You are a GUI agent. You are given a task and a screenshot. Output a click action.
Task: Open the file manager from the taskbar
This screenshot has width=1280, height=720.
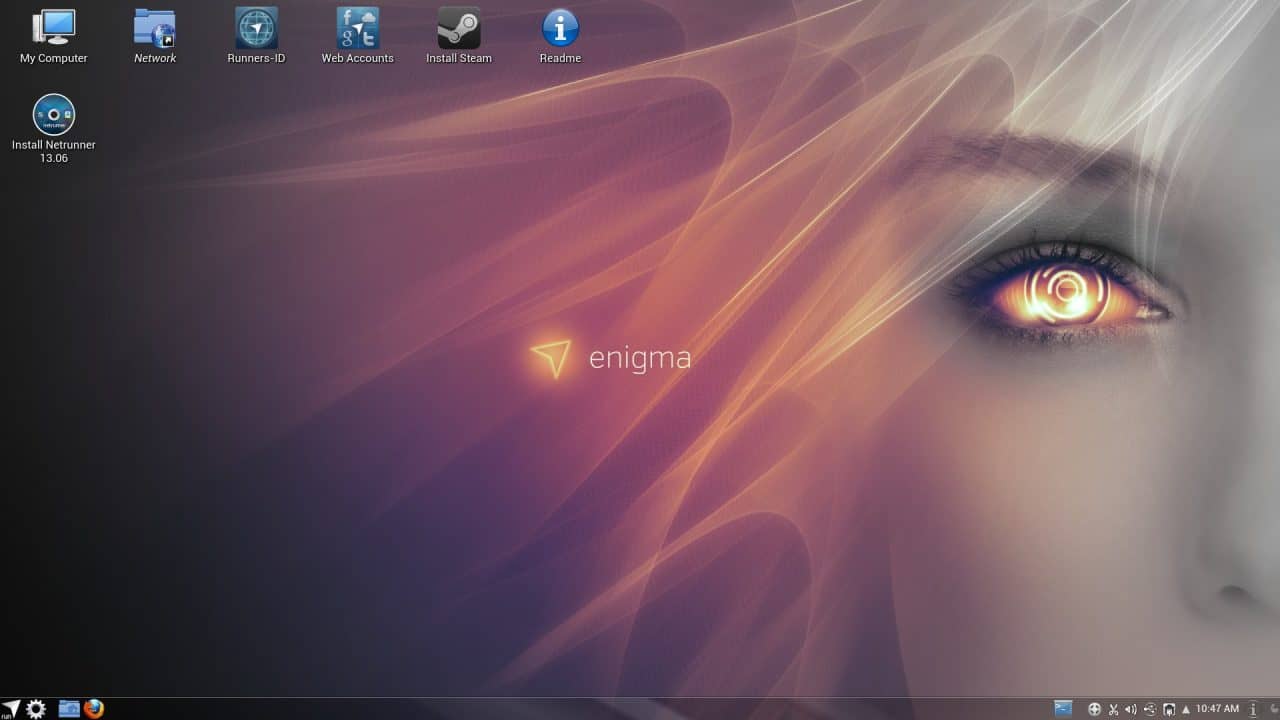pos(68,708)
